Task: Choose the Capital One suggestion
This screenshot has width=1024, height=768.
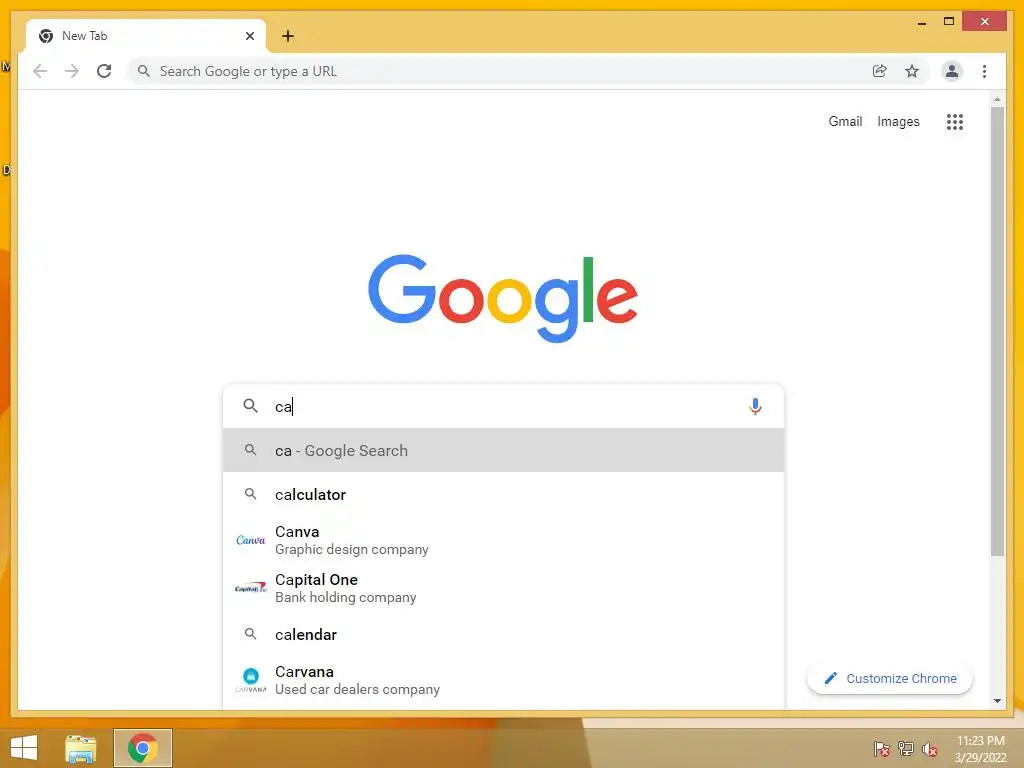Action: point(504,588)
